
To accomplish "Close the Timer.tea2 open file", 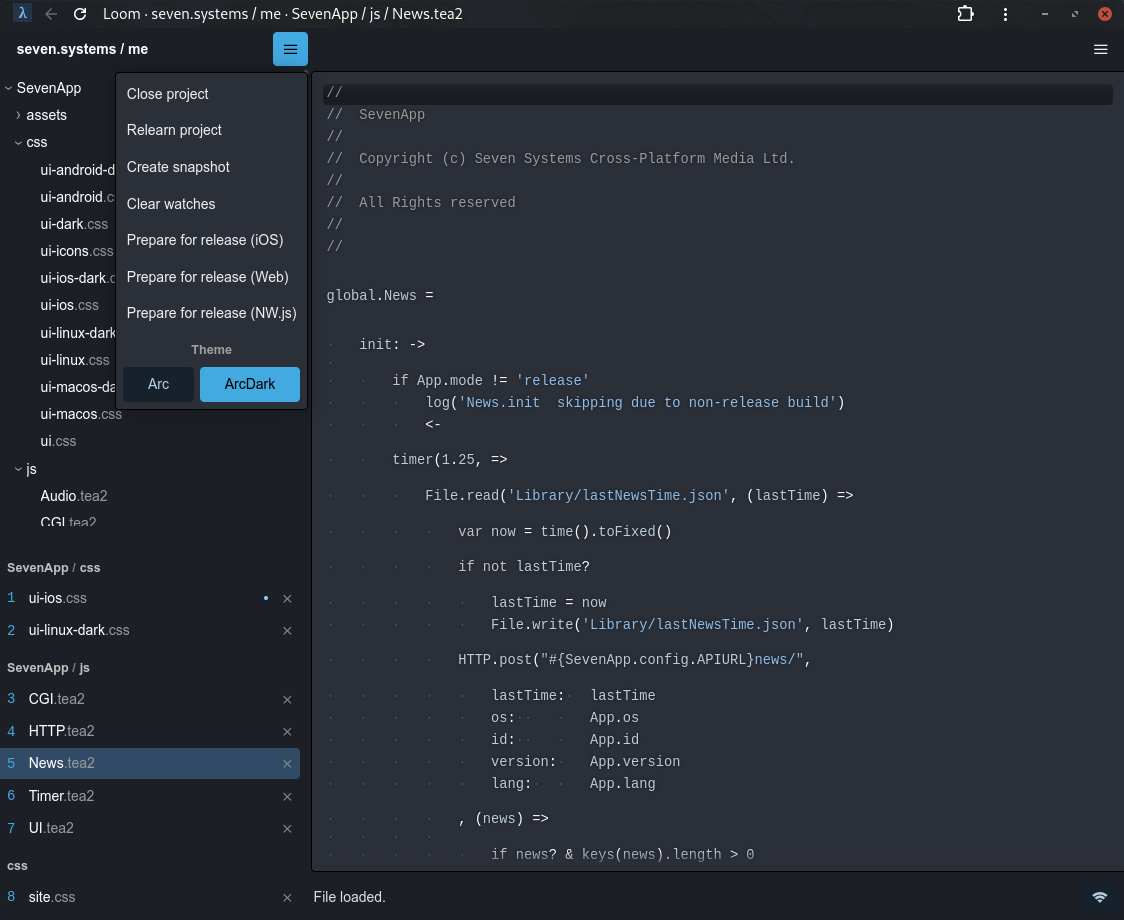I will point(287,797).
